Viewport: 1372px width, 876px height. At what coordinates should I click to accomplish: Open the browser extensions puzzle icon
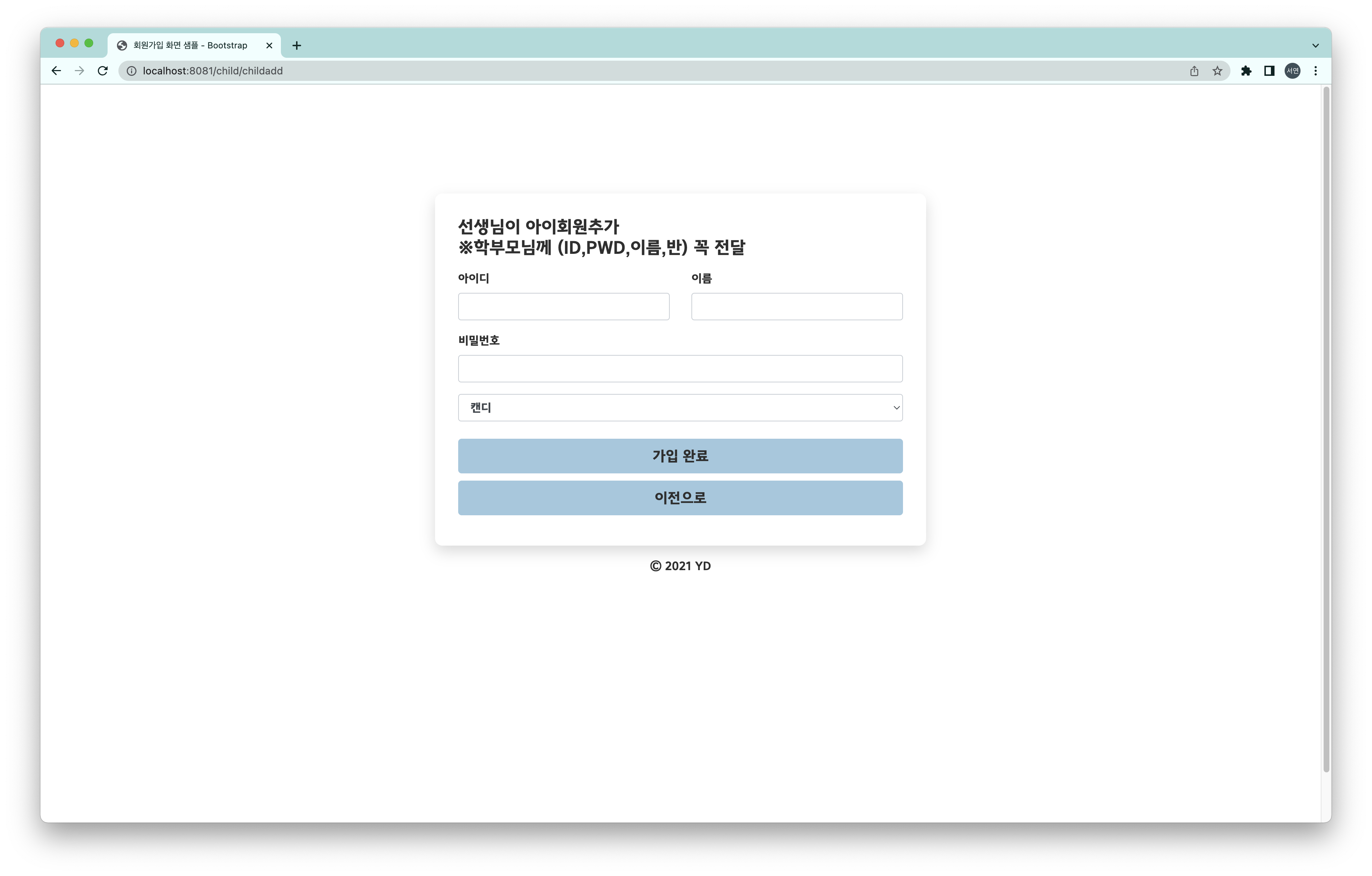[1247, 71]
